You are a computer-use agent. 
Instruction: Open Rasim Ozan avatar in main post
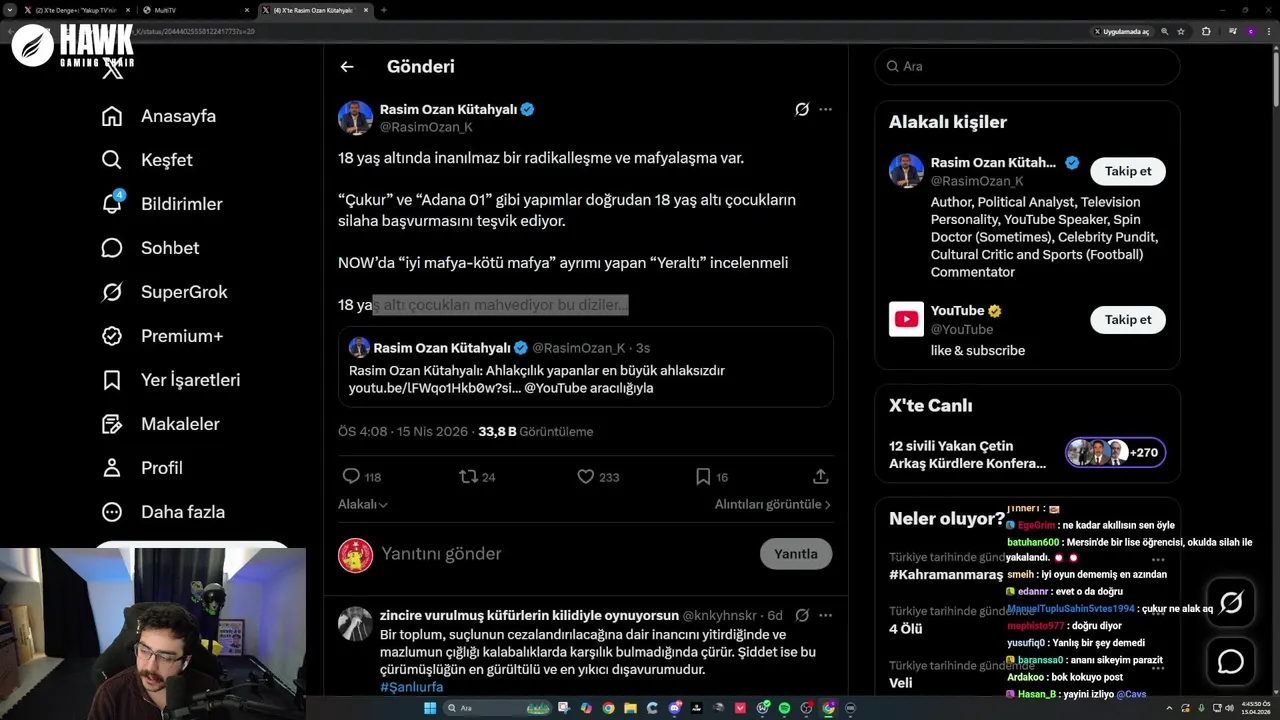coord(355,118)
